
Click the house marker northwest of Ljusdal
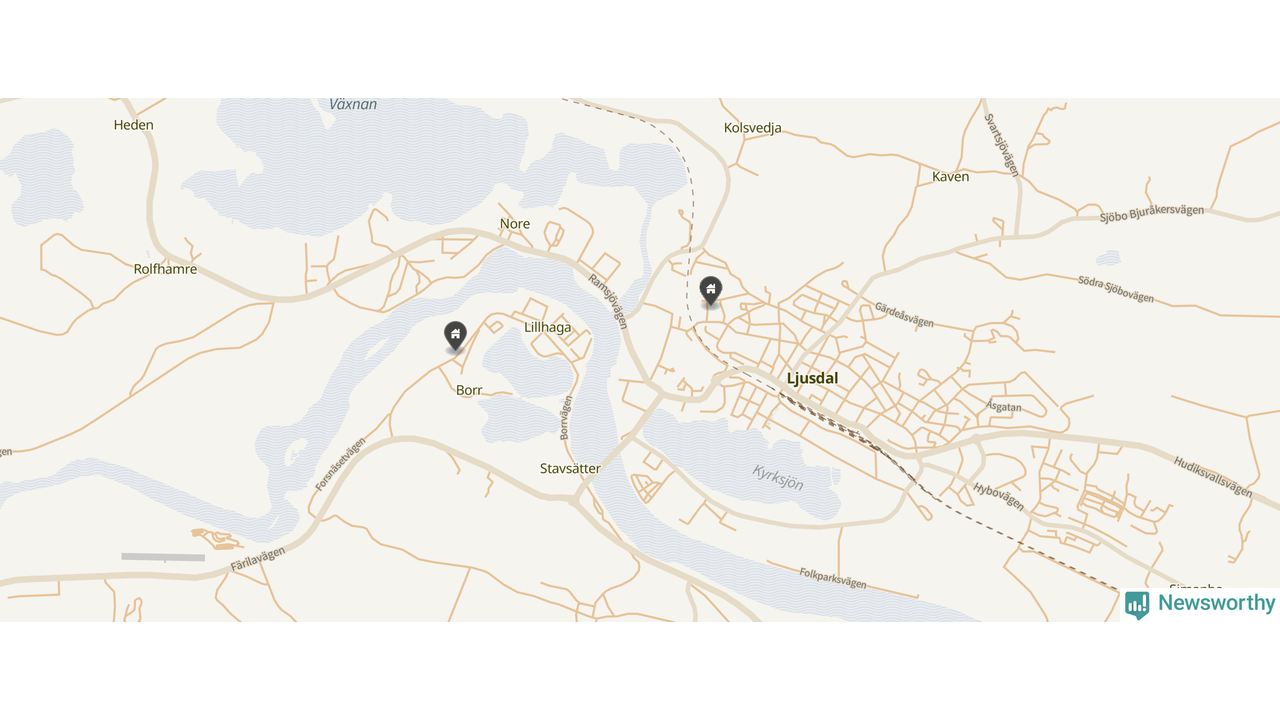(x=710, y=291)
